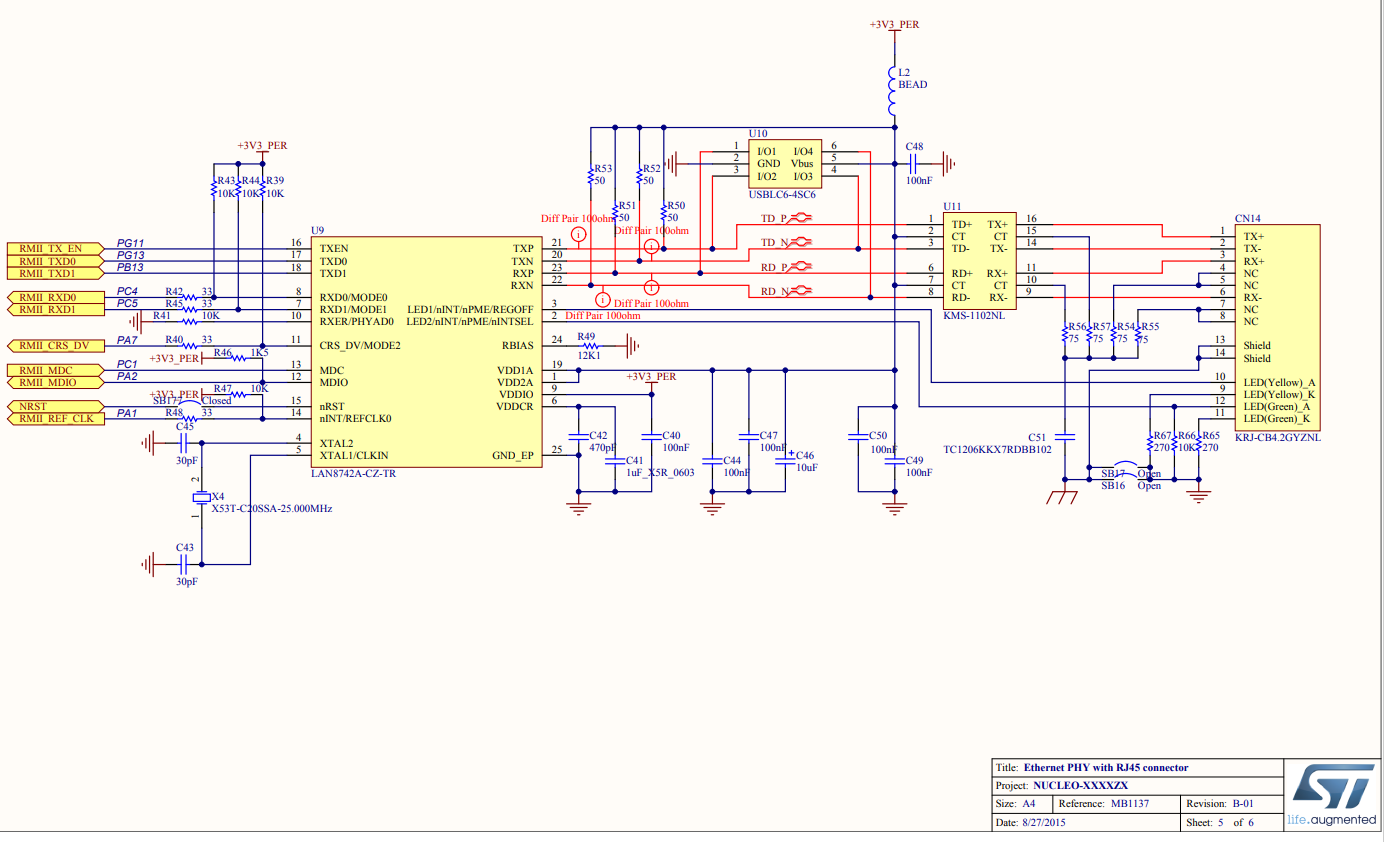
Task: Click the X53T-C20SSA-25.000MHz crystal value
Action: 271,509
